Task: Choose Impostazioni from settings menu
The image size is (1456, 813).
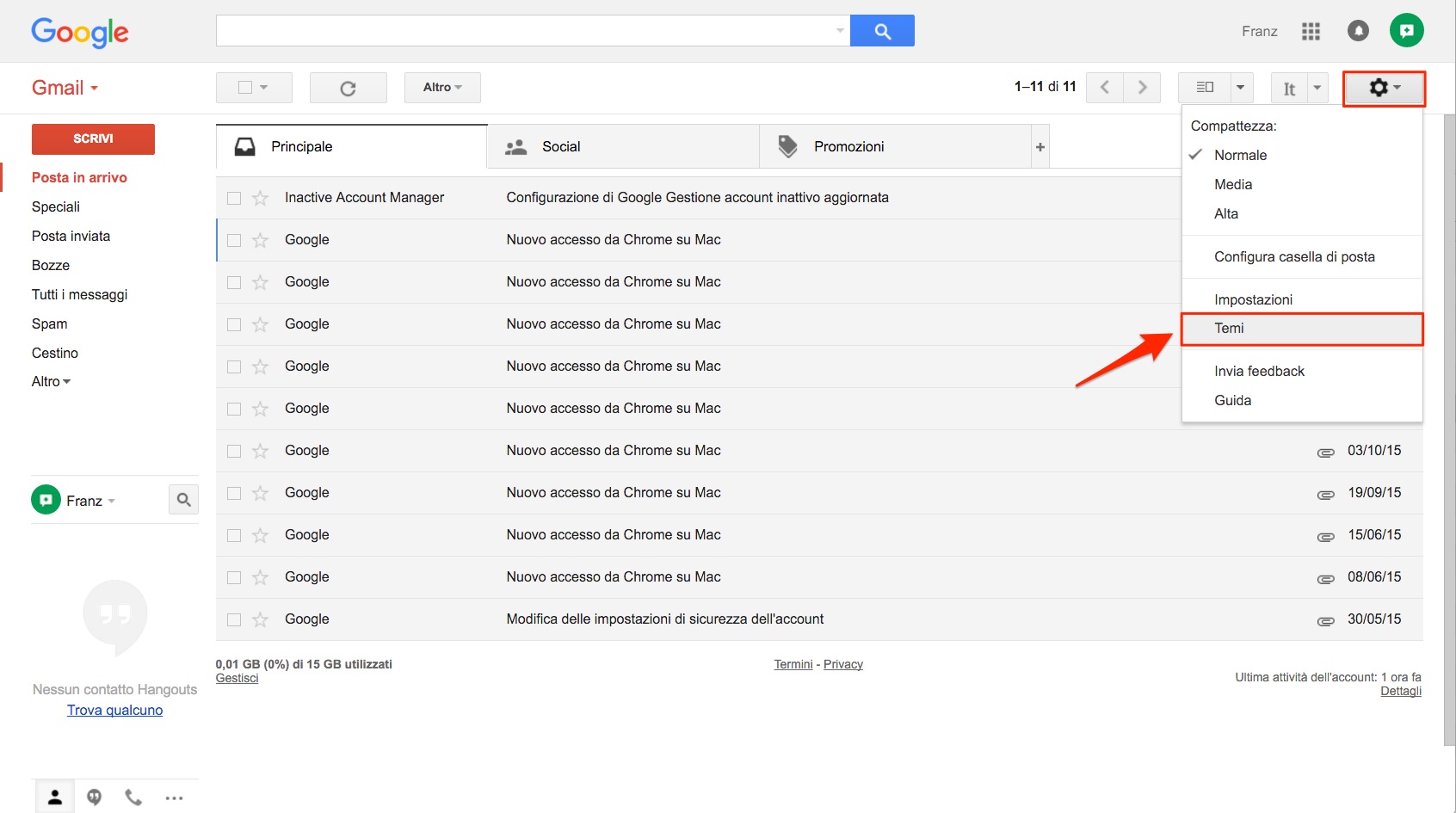Action: click(1253, 299)
